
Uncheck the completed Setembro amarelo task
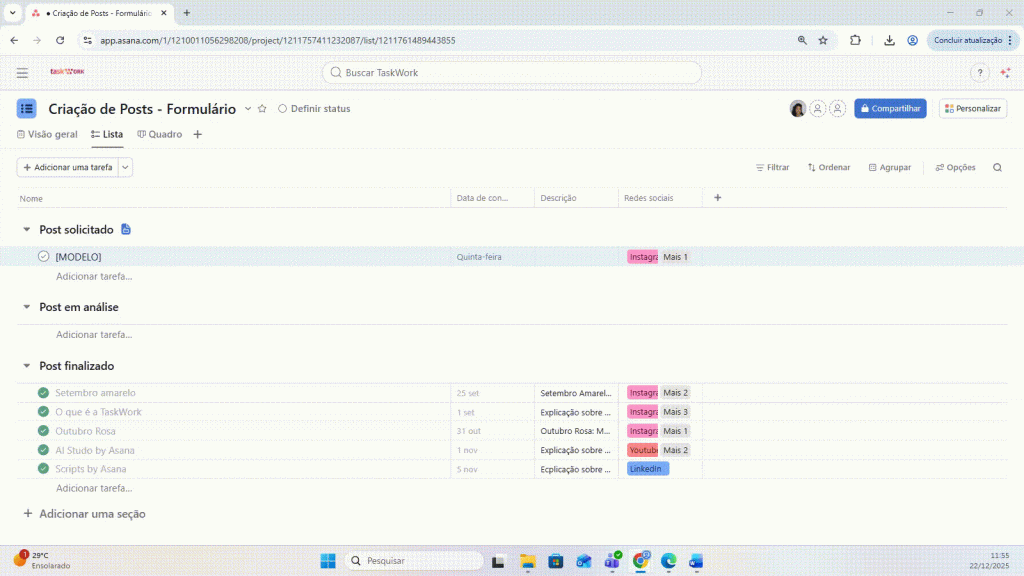point(43,393)
